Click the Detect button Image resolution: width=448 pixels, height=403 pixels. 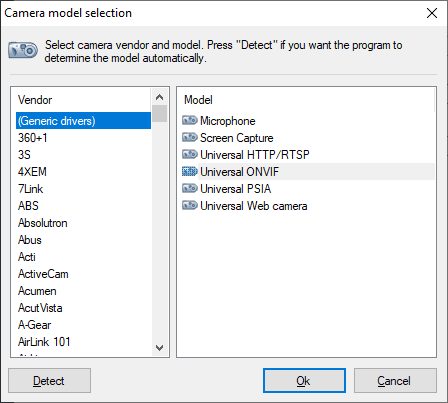click(49, 381)
